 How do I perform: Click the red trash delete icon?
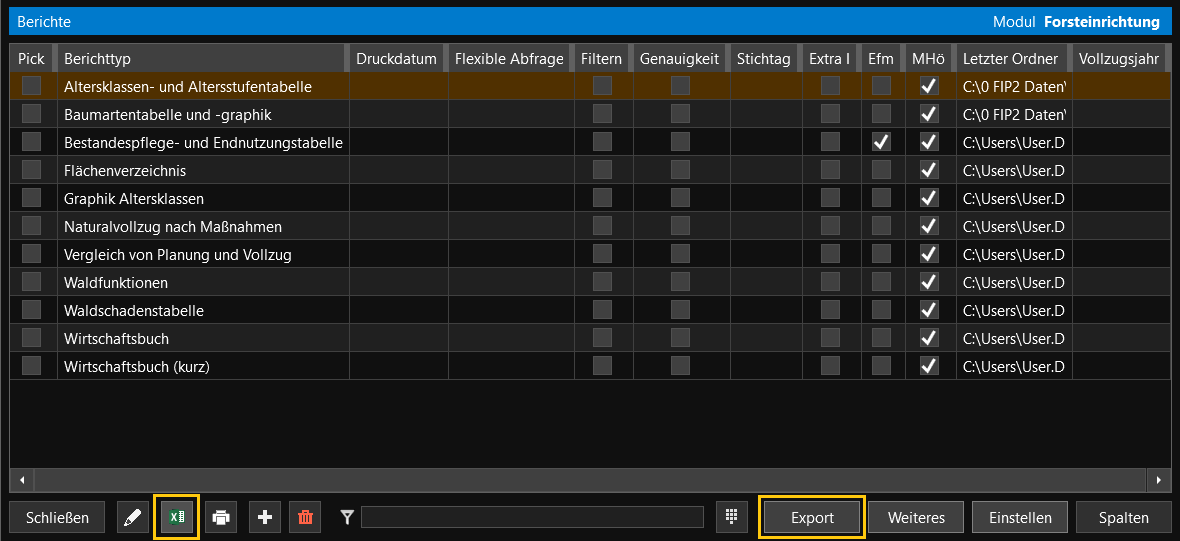(305, 517)
